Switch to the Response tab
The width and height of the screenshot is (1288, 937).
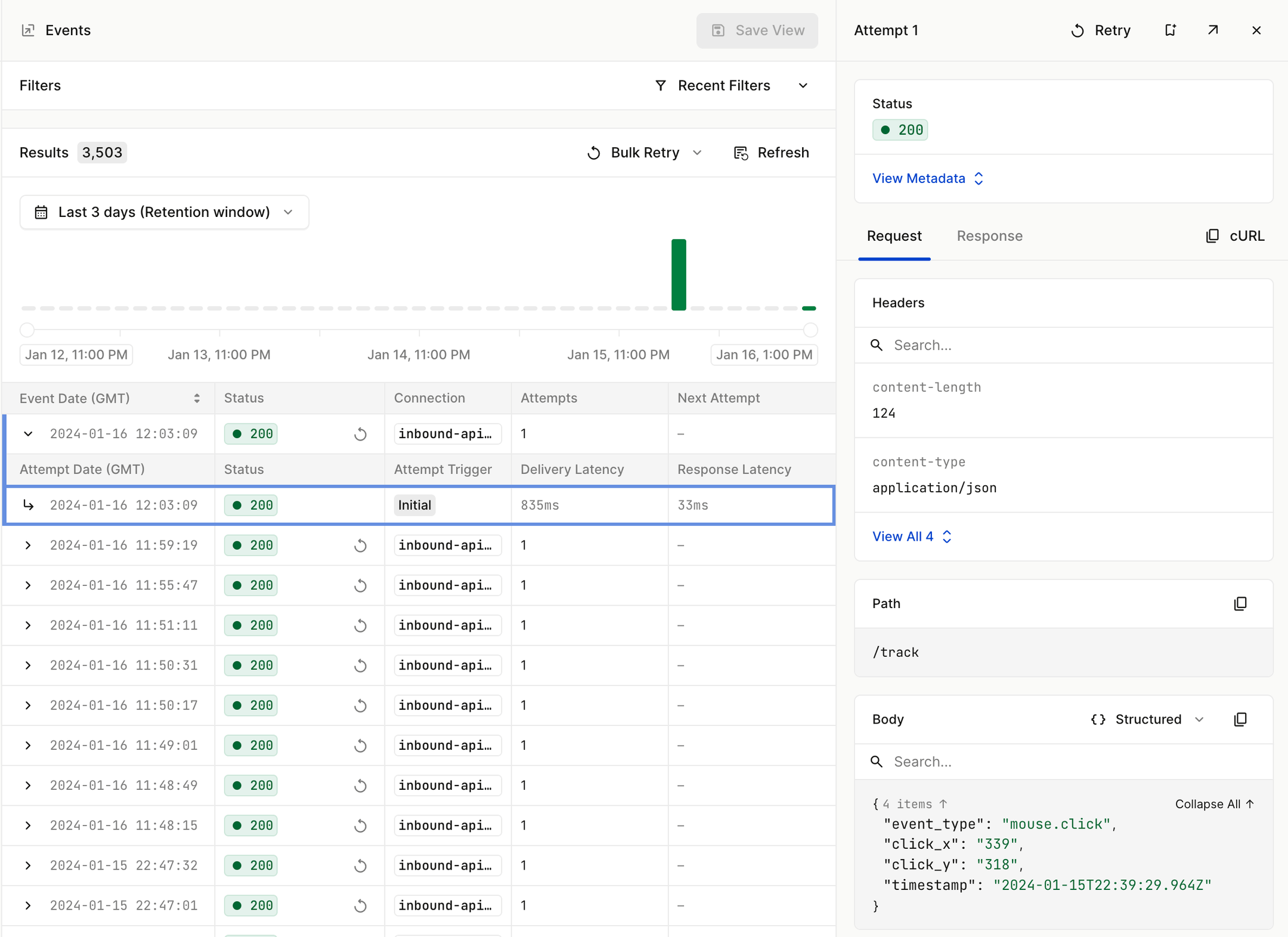(989, 236)
